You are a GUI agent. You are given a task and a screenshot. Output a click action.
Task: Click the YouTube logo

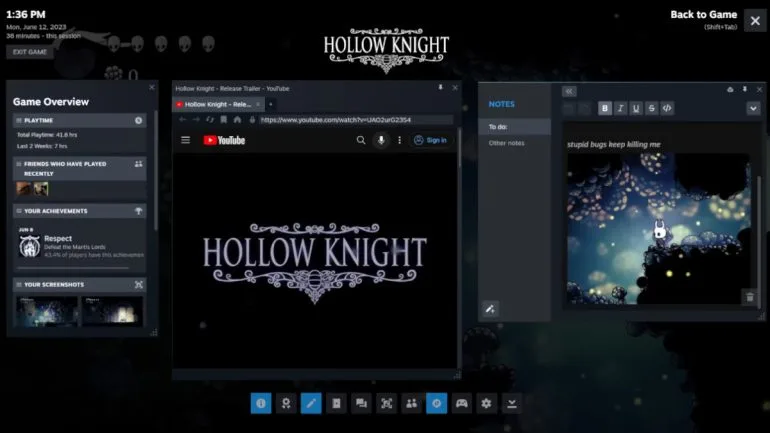(x=224, y=140)
